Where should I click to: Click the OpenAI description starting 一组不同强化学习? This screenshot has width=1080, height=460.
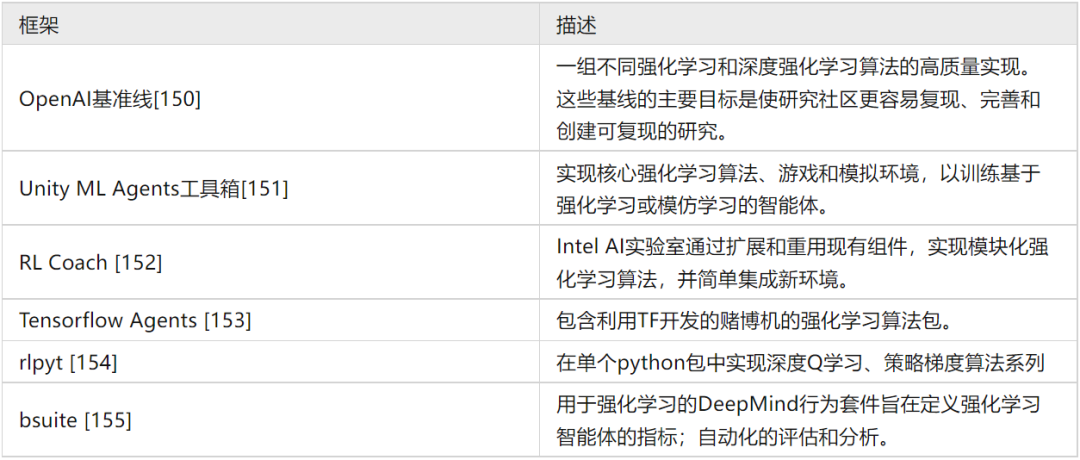point(798,98)
